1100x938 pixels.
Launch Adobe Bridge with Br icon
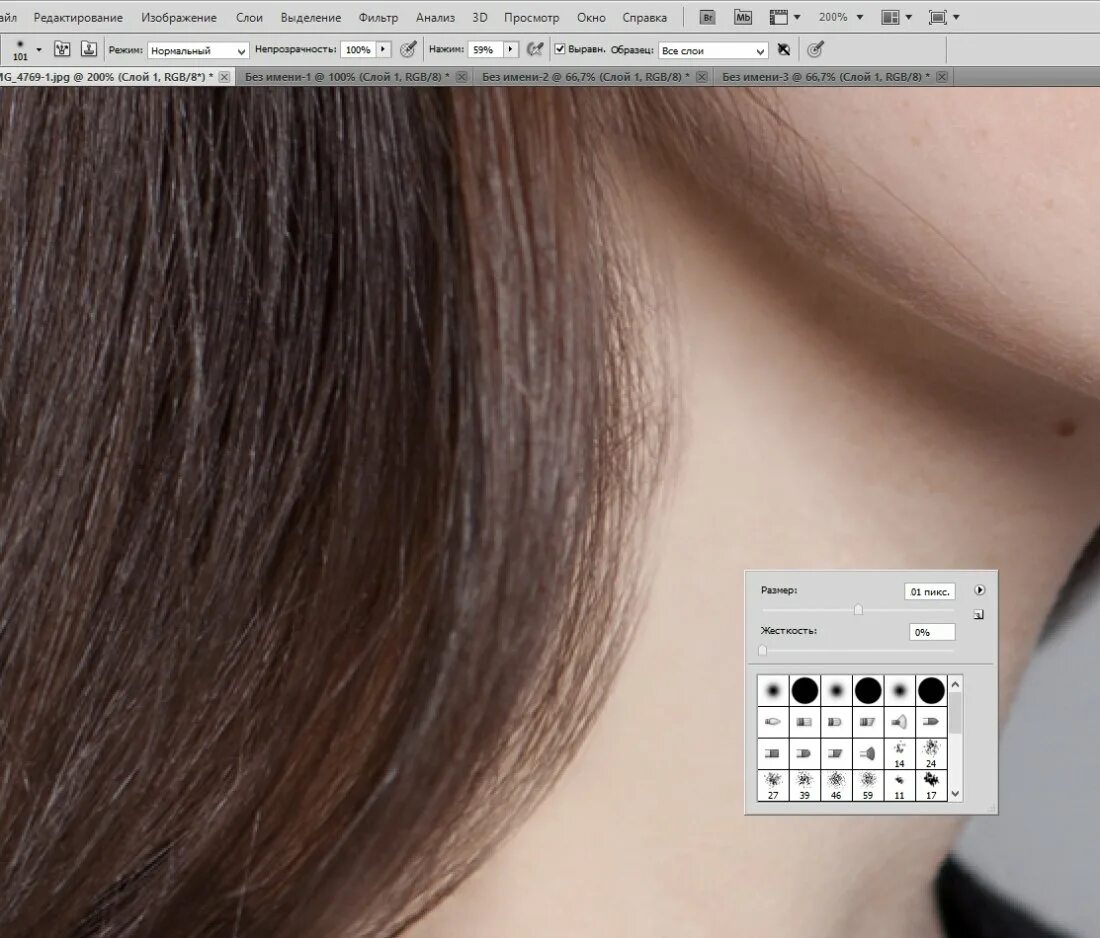708,18
